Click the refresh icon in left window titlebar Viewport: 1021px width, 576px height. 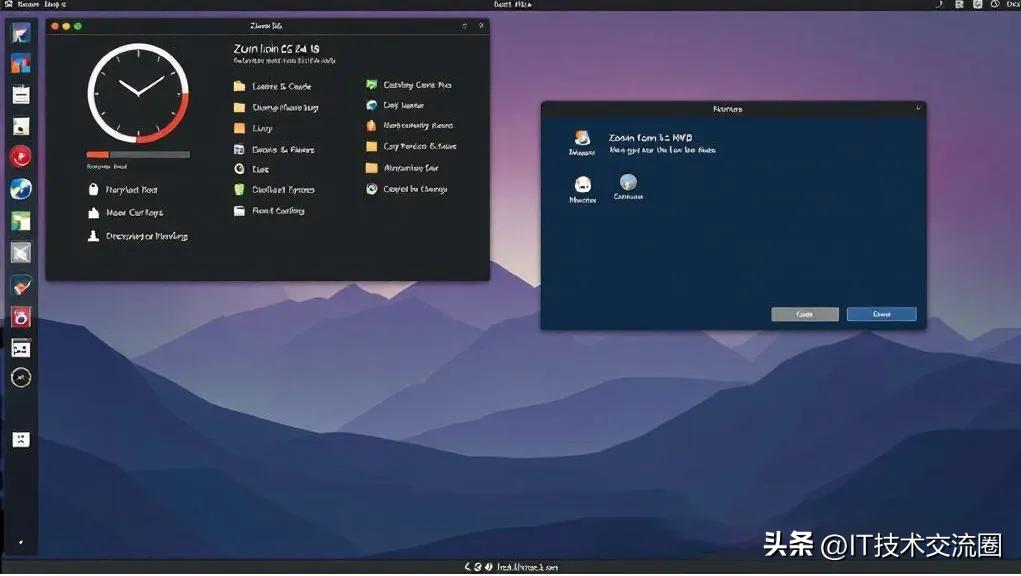coord(464,26)
